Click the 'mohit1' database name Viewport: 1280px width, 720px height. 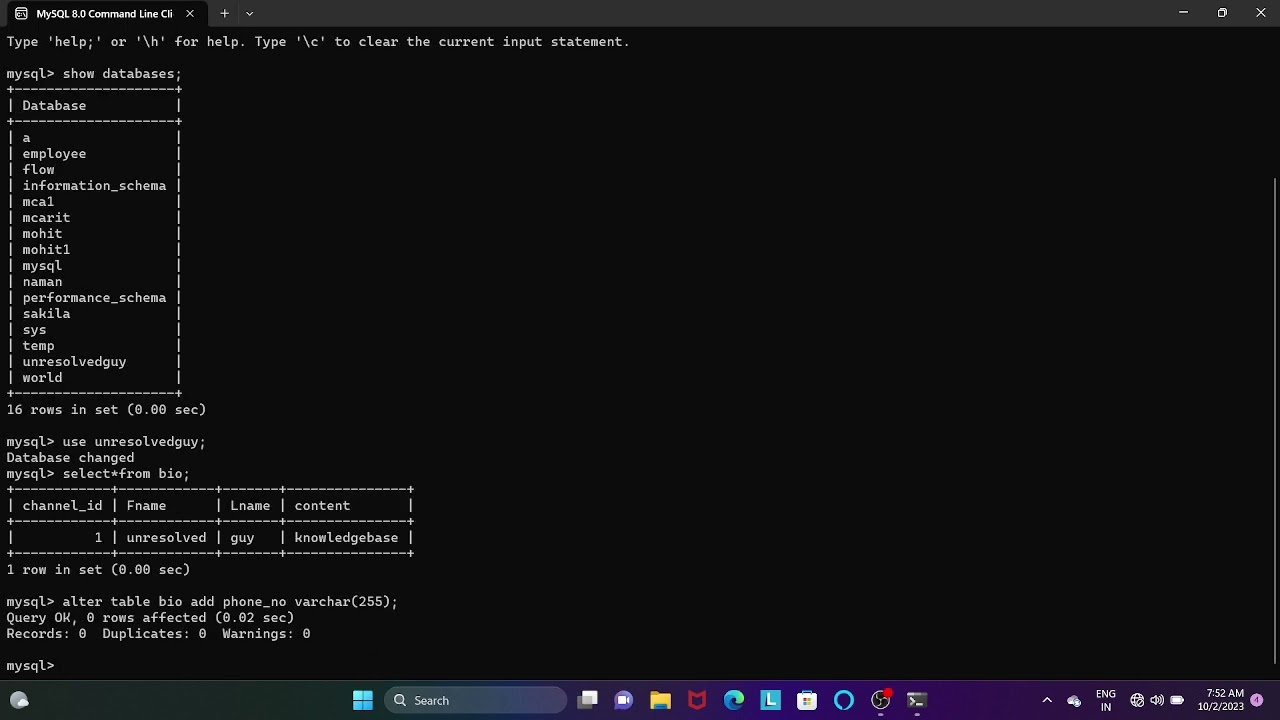coord(46,250)
